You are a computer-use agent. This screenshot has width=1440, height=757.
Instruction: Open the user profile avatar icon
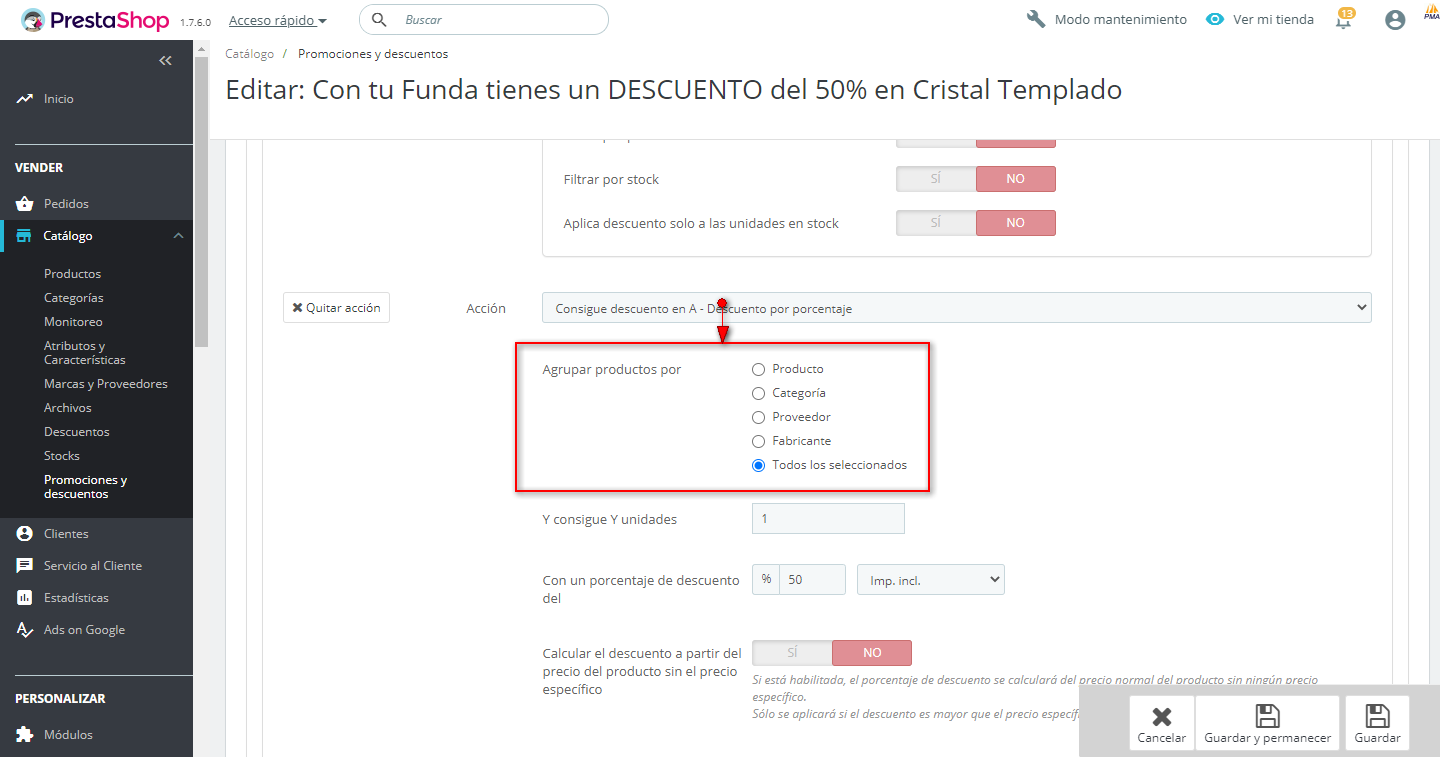1395,20
